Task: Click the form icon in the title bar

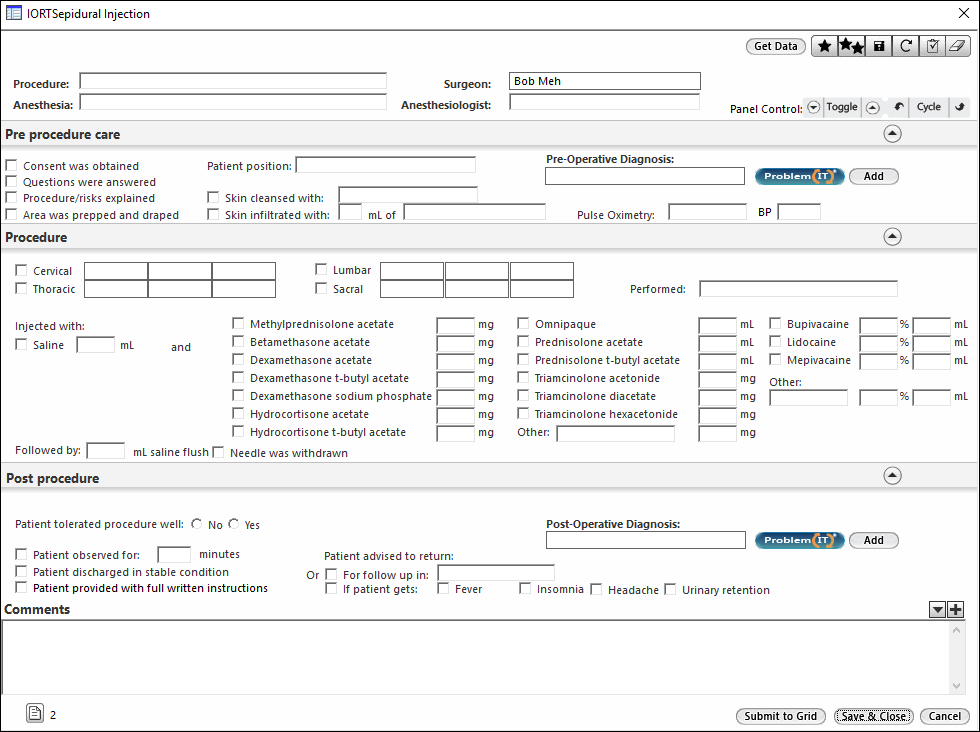Action: pyautogui.click(x=13, y=13)
